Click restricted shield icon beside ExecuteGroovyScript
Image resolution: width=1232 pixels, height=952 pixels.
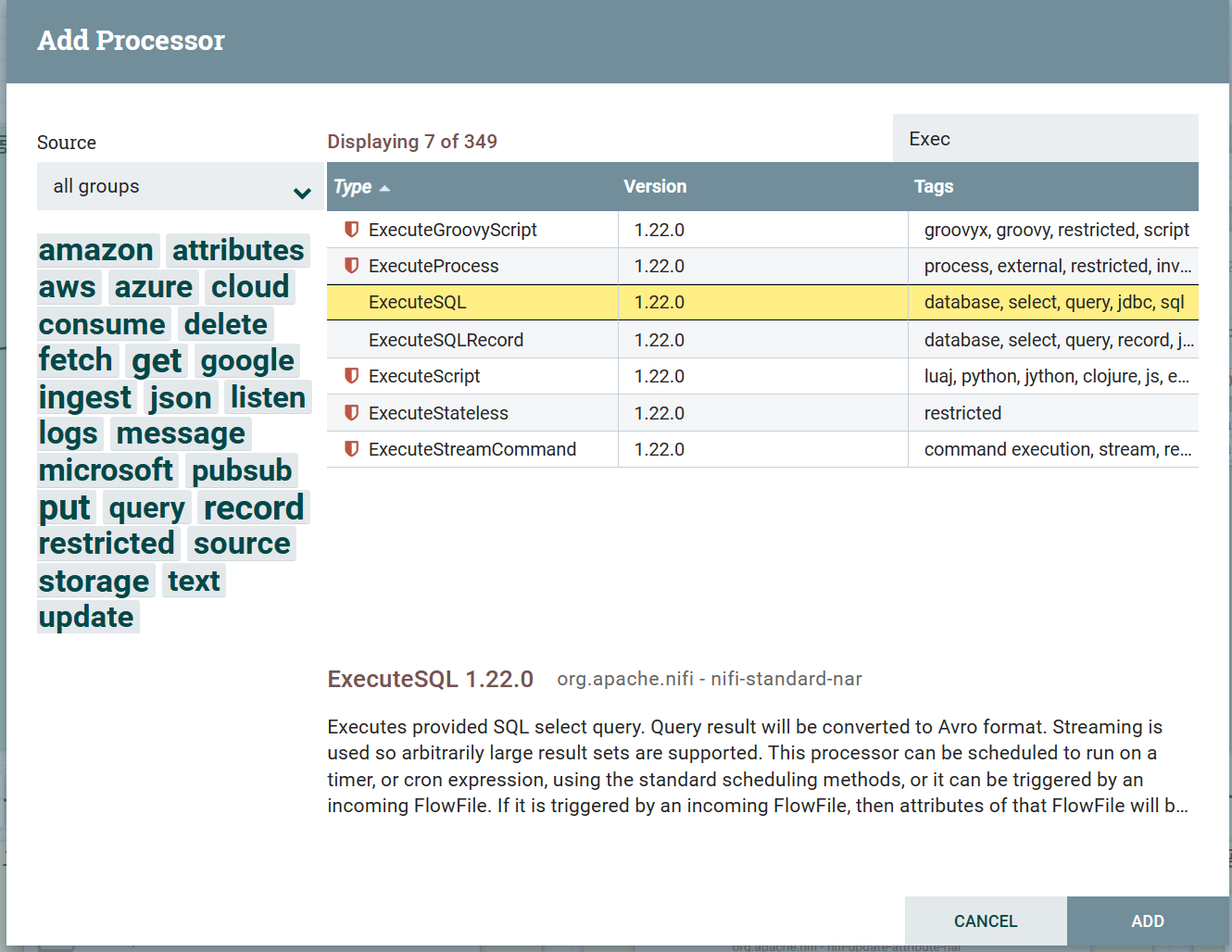tap(352, 229)
